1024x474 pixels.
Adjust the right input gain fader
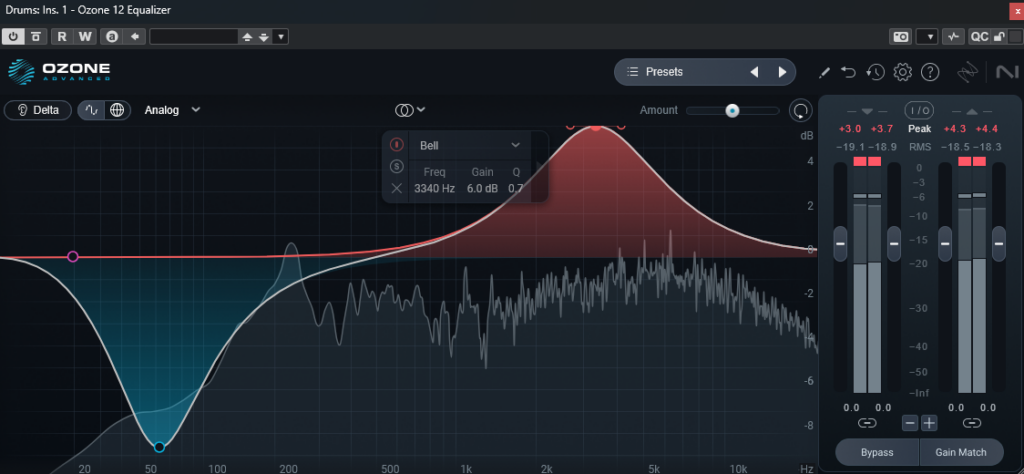pos(893,244)
